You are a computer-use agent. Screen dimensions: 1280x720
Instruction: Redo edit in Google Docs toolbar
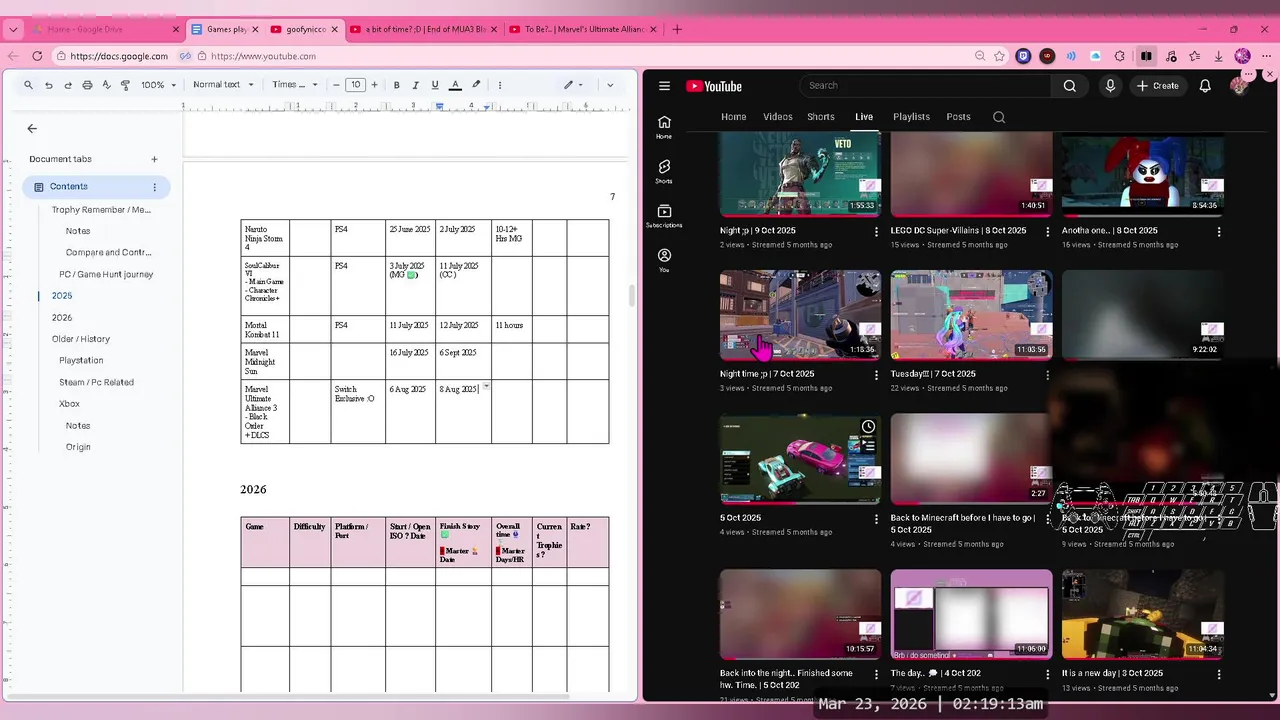[x=68, y=85]
